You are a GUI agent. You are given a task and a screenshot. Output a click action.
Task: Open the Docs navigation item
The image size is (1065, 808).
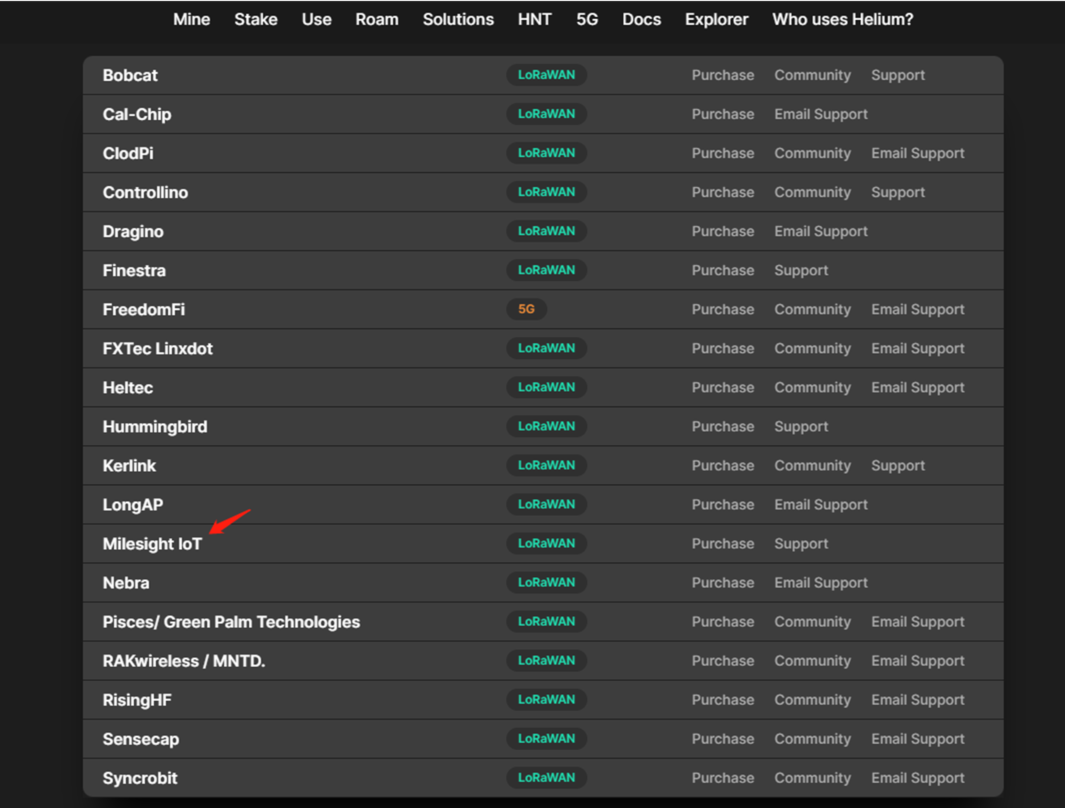tap(642, 20)
